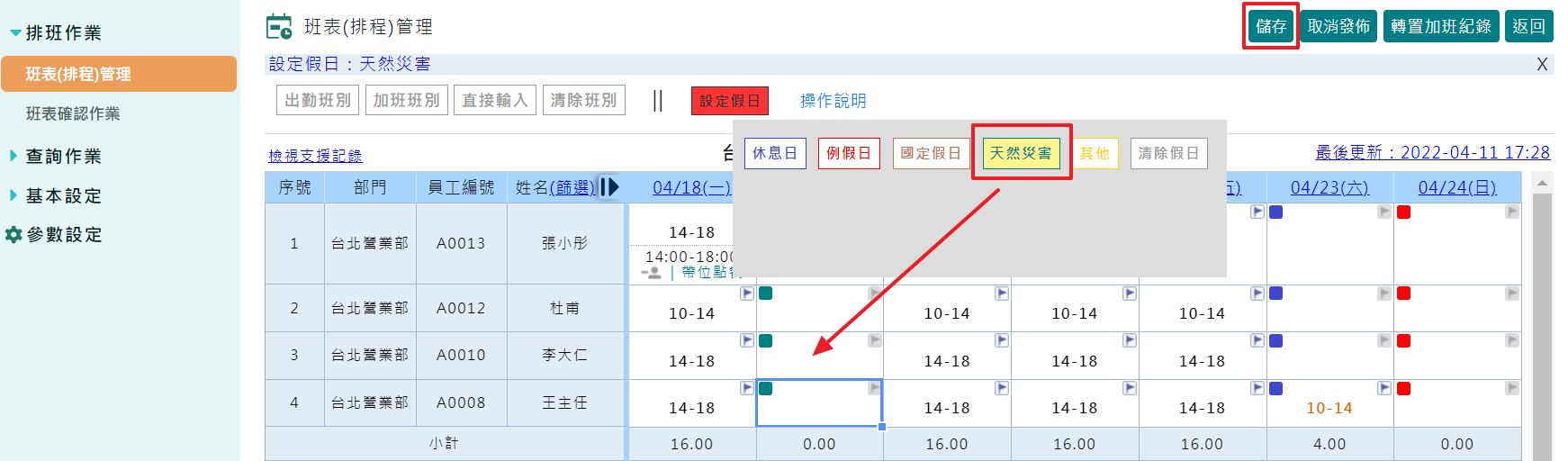1568x461 pixels.
Task: Click the 16.00 subtotal under 04/18
Action: pos(691,444)
